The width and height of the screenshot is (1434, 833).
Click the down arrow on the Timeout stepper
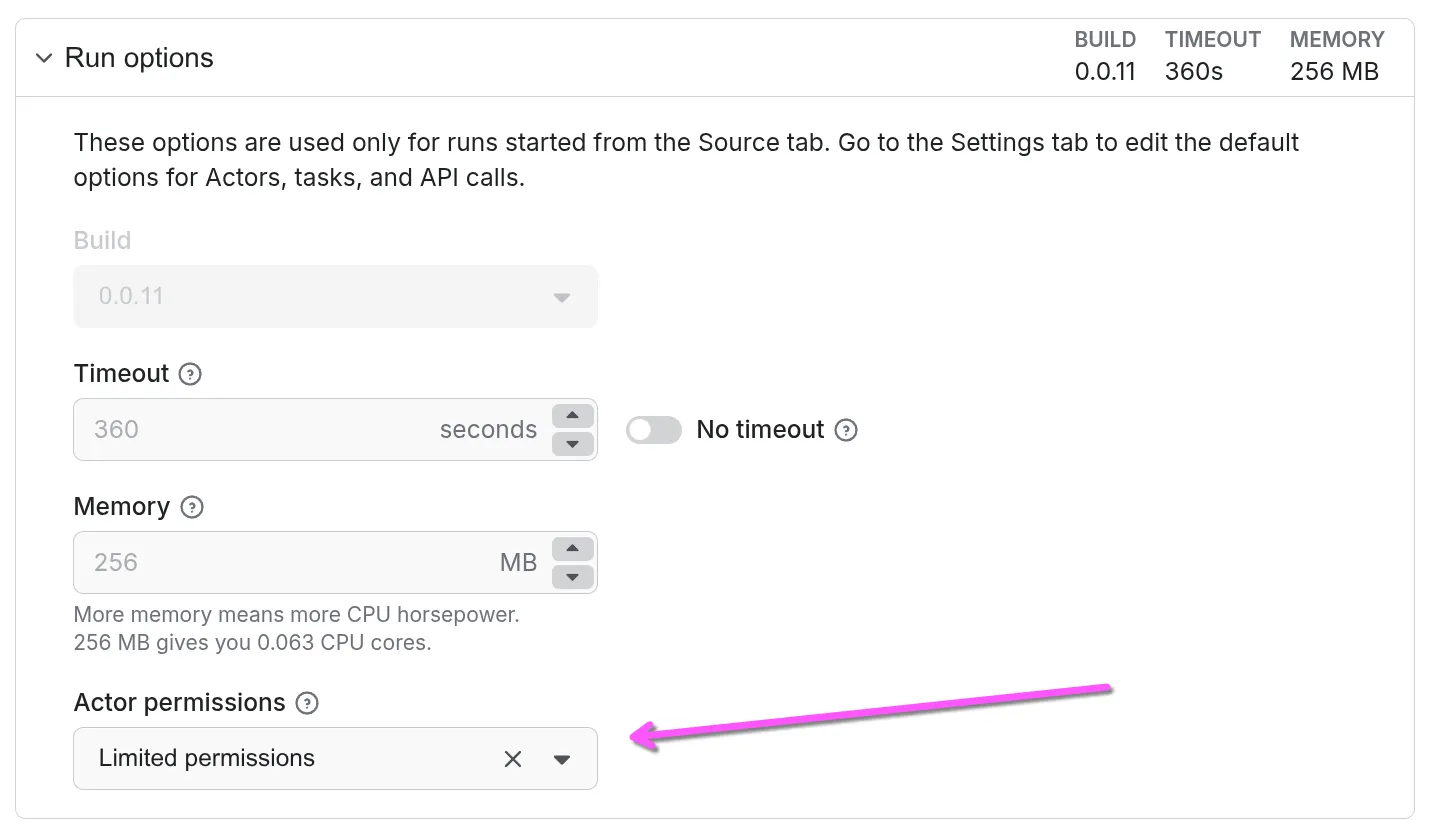point(571,444)
